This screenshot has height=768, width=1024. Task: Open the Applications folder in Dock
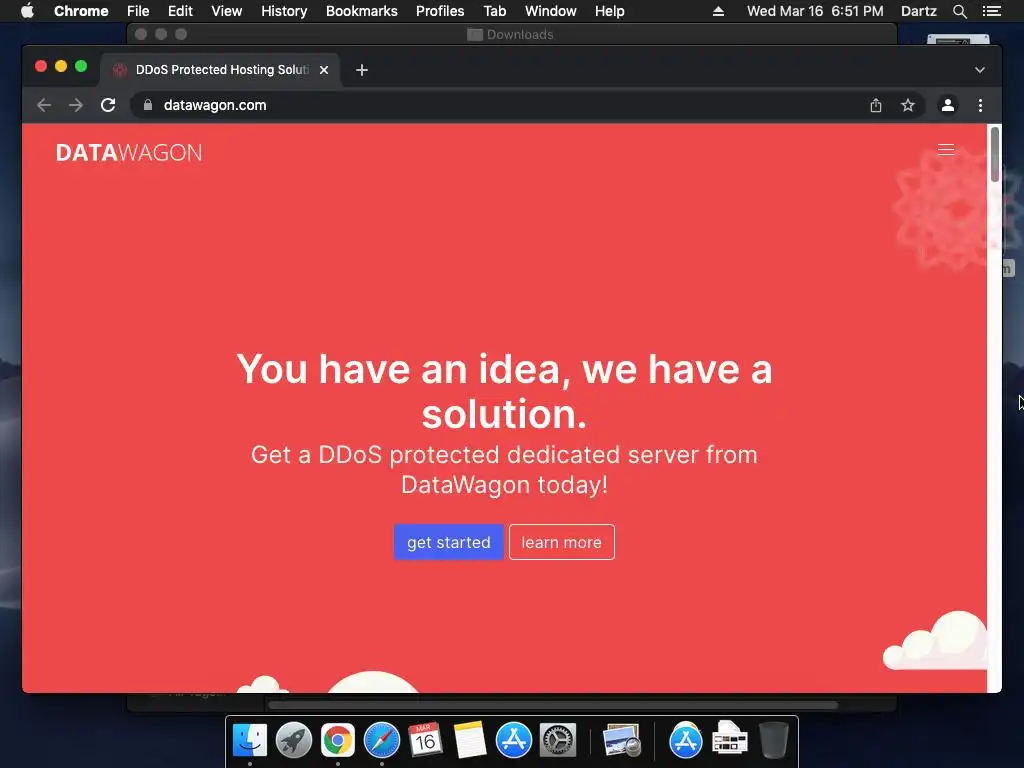685,741
